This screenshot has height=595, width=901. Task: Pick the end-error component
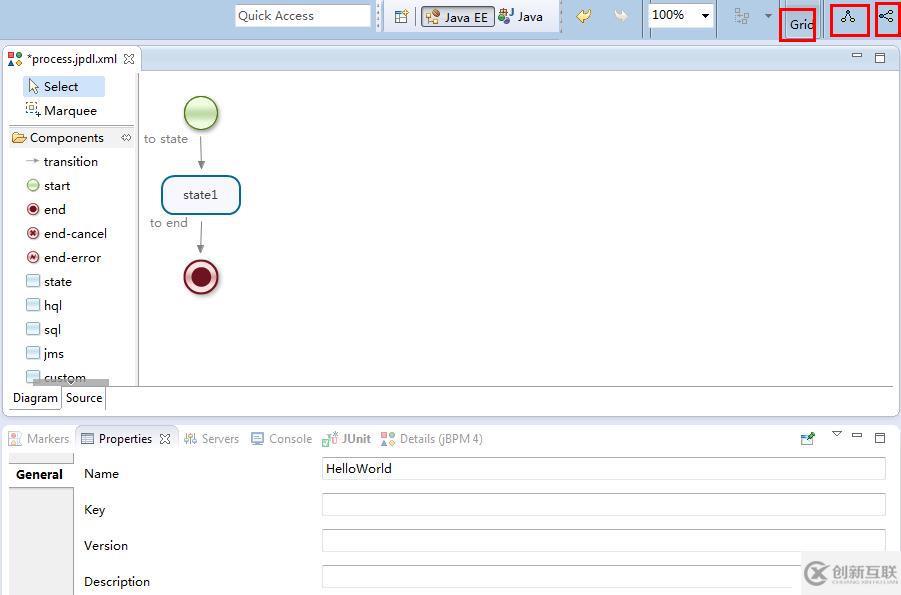click(x=64, y=258)
